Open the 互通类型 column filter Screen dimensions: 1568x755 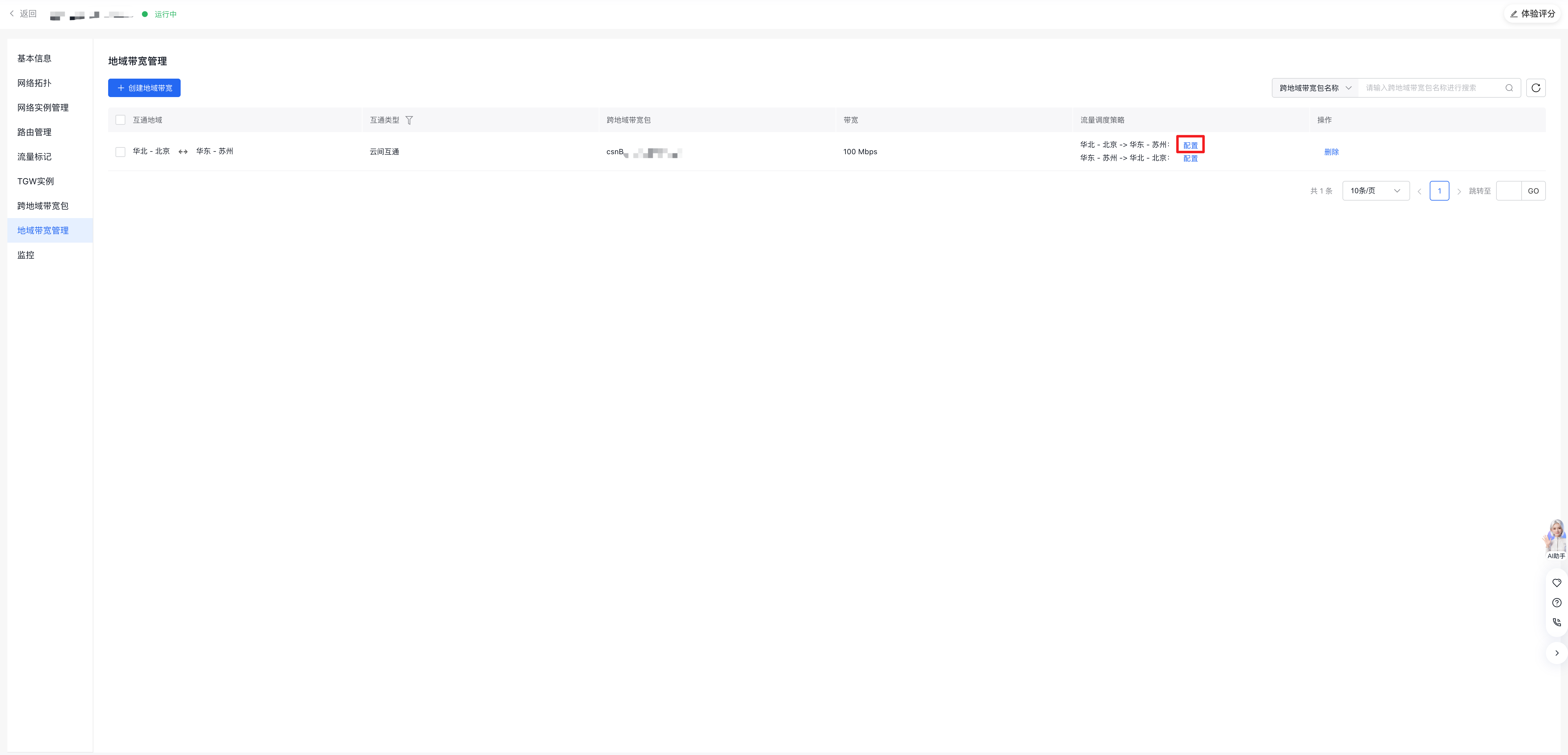[409, 120]
